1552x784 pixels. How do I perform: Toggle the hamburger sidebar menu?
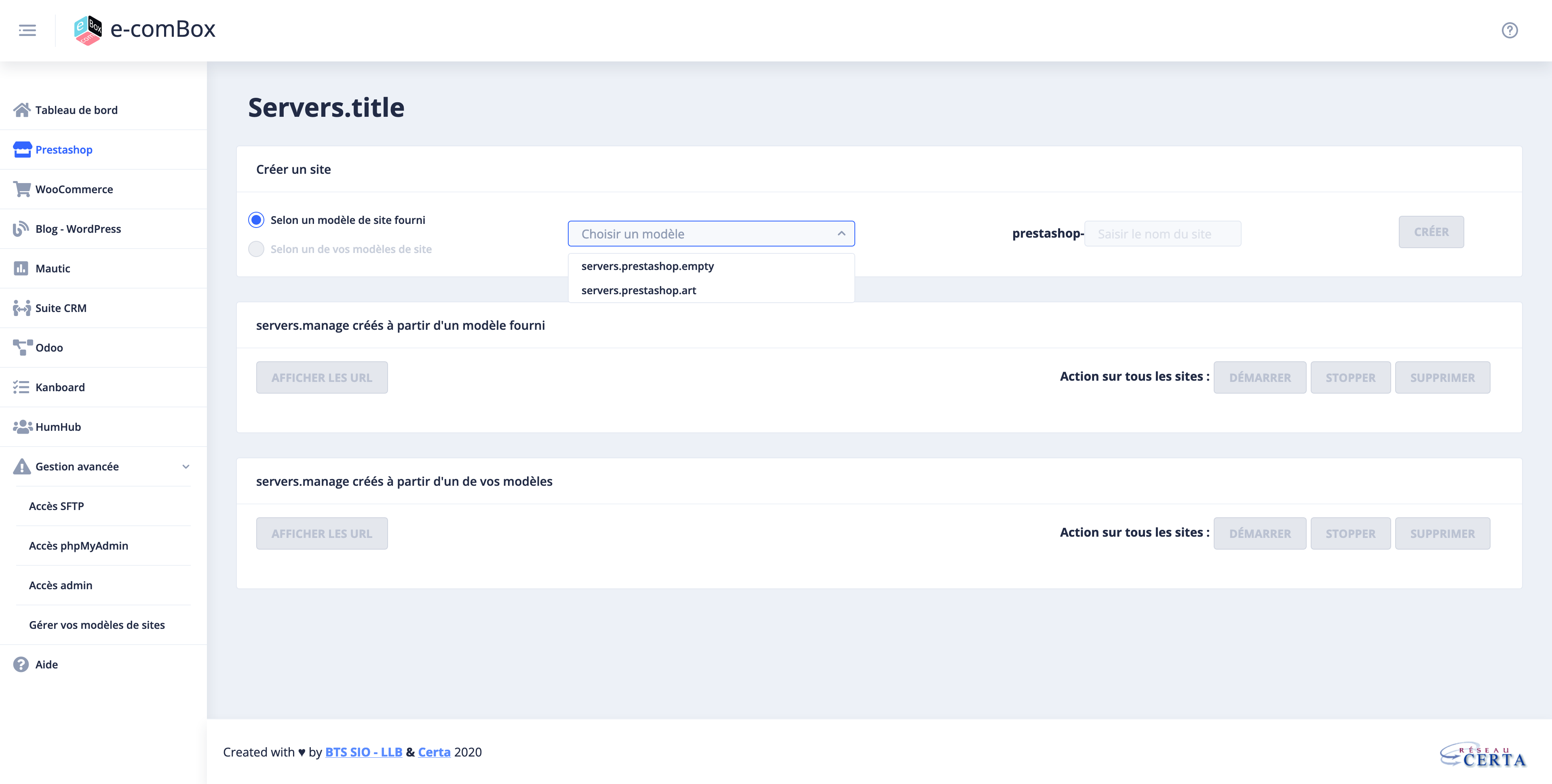(27, 30)
